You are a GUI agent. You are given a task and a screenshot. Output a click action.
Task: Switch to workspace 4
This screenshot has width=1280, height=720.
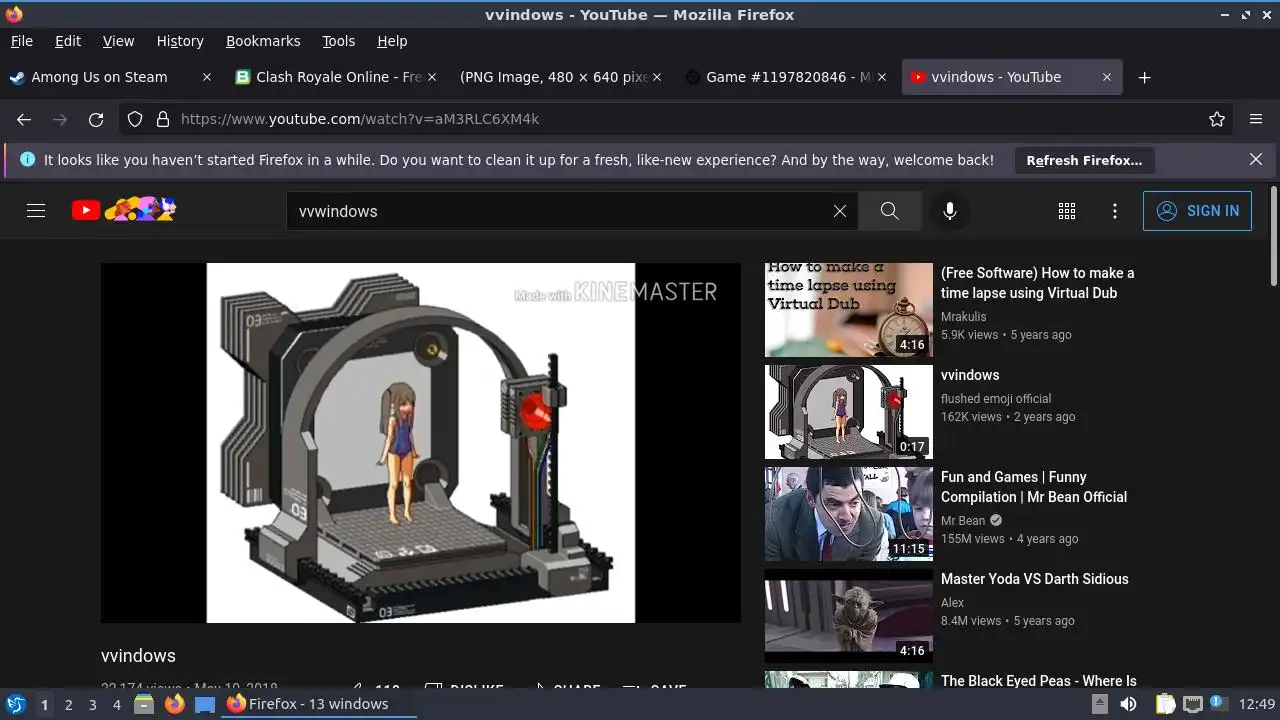(x=116, y=704)
